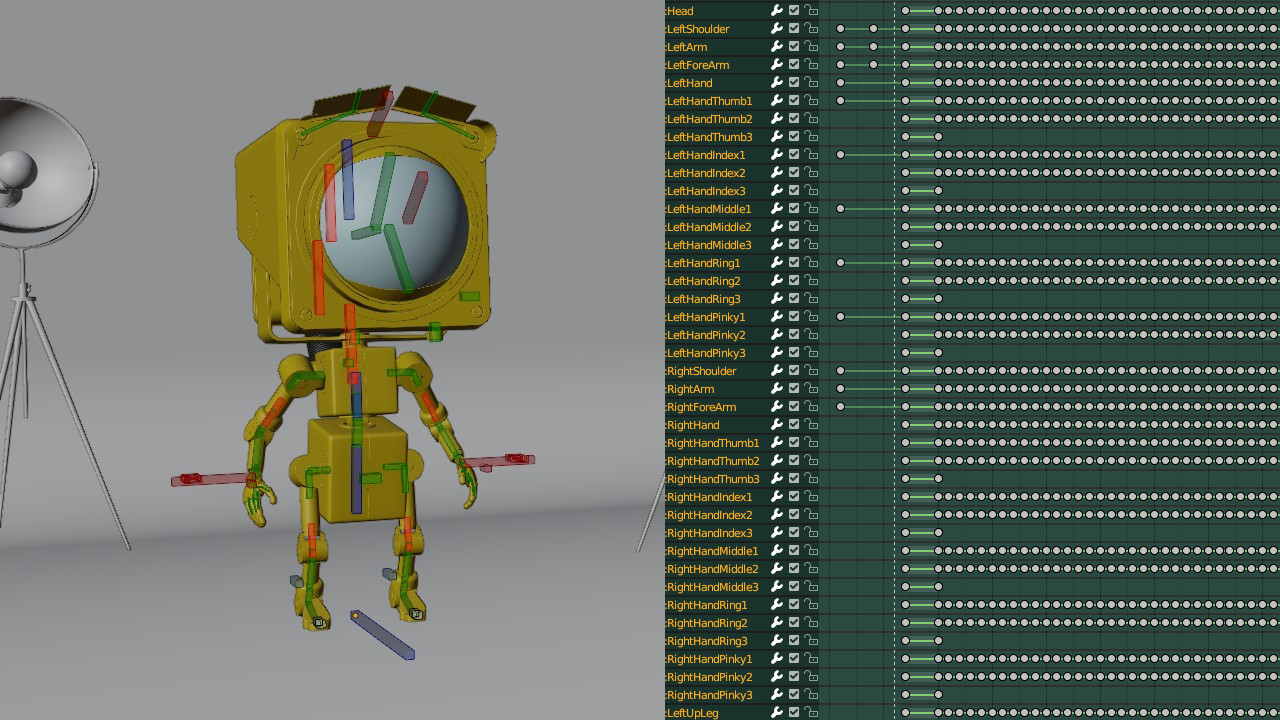Click padlock icon on RightForeArm row

point(811,406)
